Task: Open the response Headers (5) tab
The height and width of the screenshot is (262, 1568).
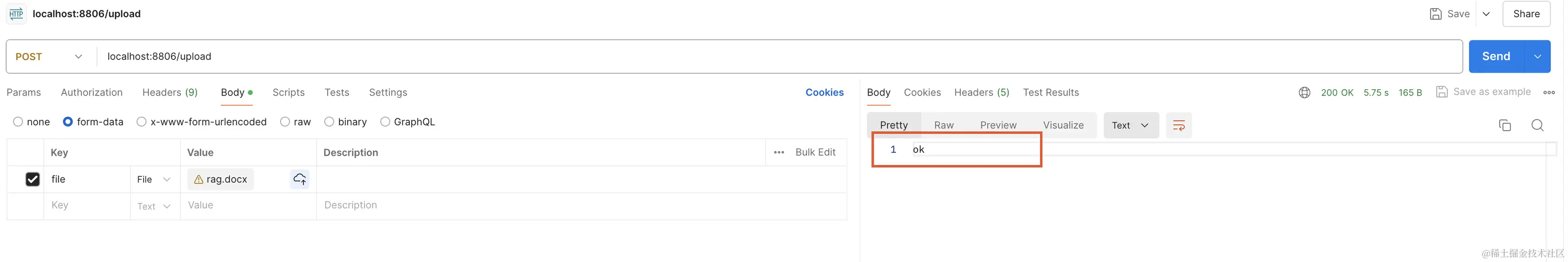Action: (981, 93)
